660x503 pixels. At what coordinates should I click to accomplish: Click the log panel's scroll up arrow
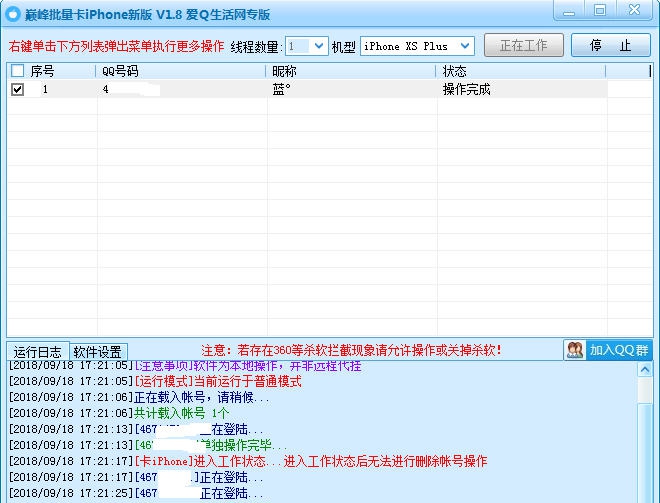coord(646,370)
